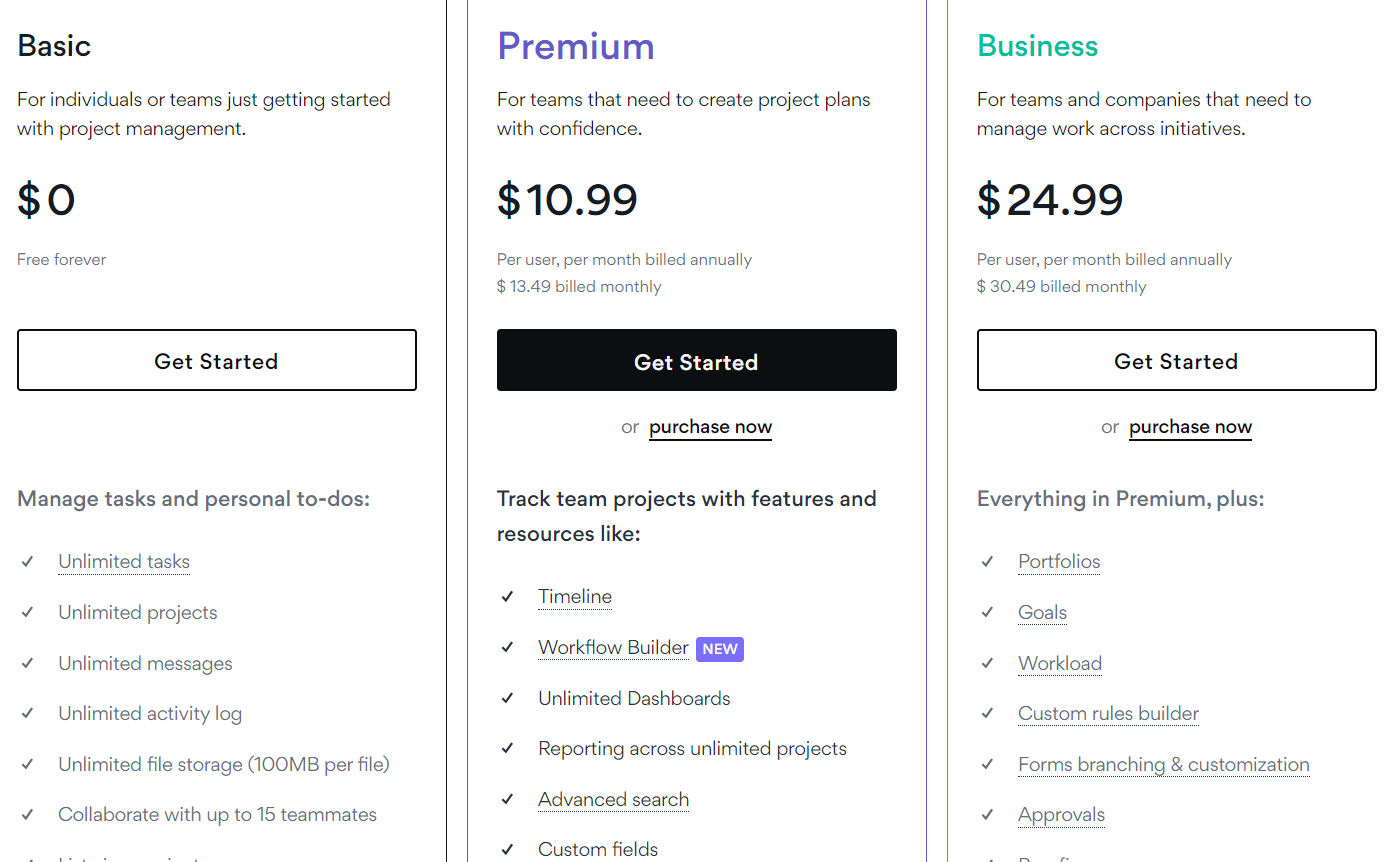Image resolution: width=1388 pixels, height=862 pixels.
Task: Open Forms branching & customization link
Action: 1163,765
